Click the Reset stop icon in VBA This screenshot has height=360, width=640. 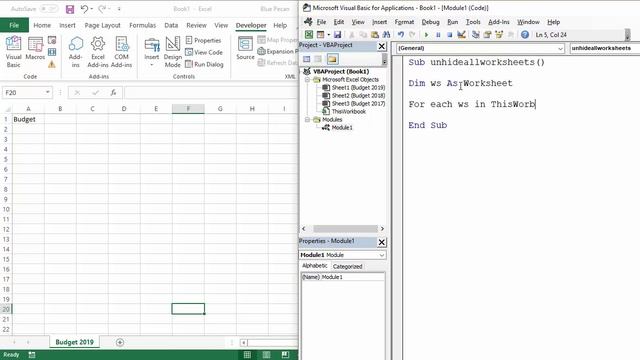tap(449, 35)
